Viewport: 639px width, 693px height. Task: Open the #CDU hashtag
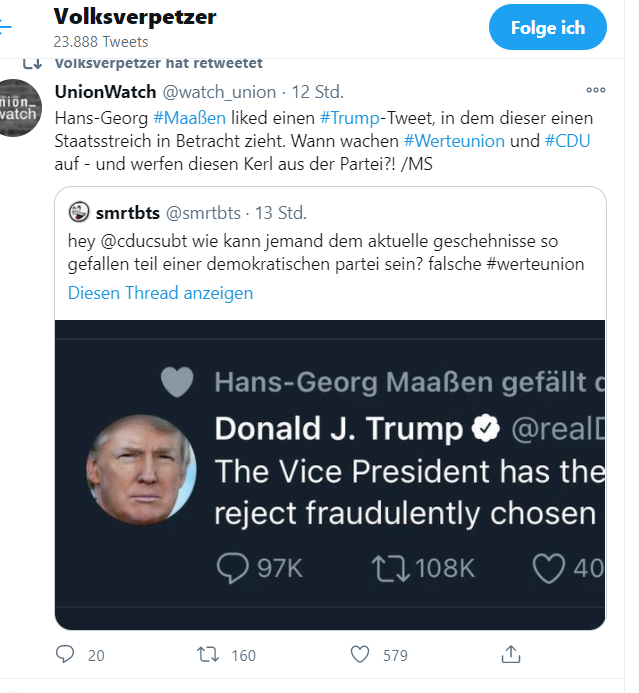click(x=567, y=141)
